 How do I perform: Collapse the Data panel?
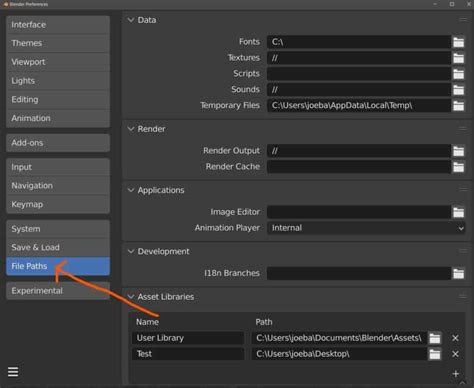(x=131, y=20)
